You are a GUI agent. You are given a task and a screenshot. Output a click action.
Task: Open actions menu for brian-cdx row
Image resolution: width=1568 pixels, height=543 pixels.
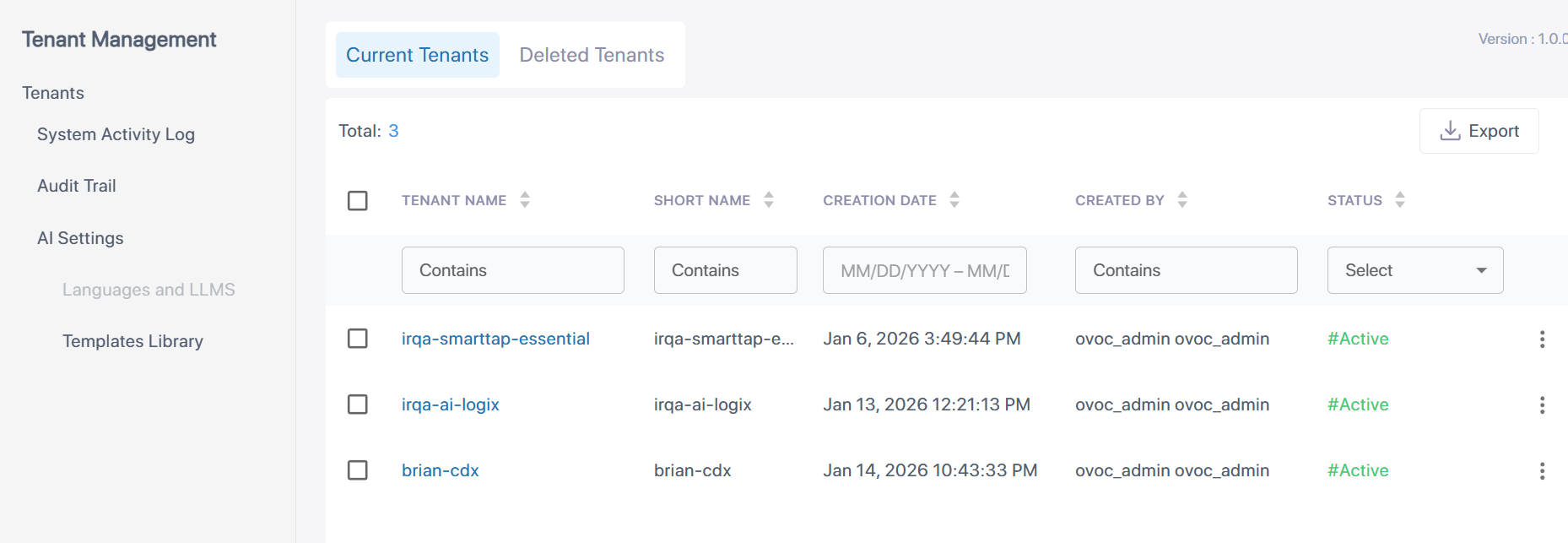pos(1542,471)
